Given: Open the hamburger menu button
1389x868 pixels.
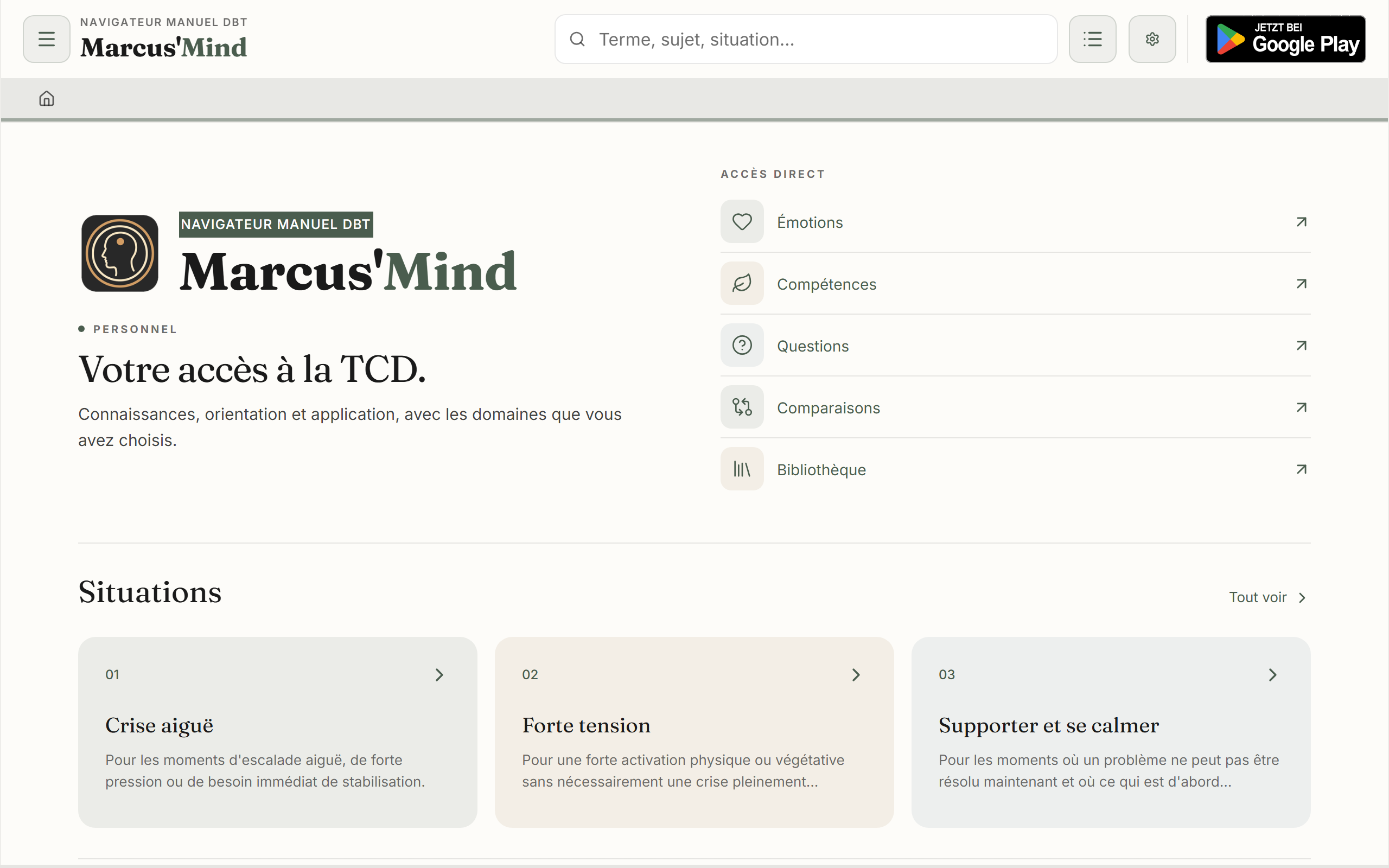Looking at the screenshot, I should point(47,39).
